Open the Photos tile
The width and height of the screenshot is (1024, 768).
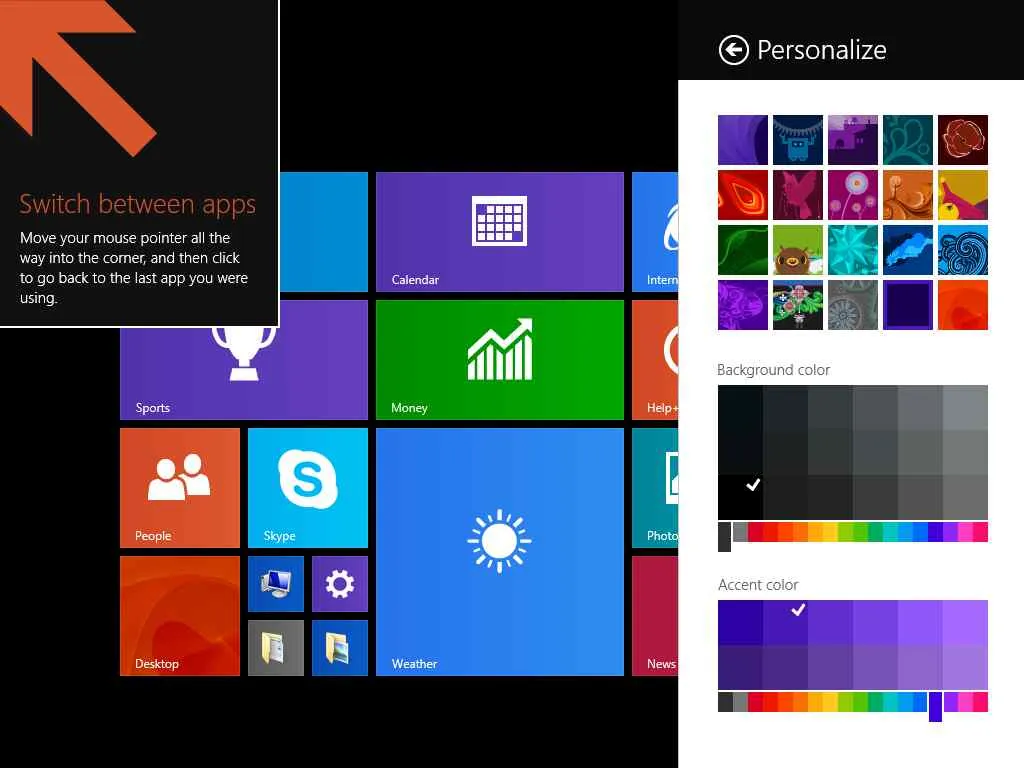[x=655, y=488]
